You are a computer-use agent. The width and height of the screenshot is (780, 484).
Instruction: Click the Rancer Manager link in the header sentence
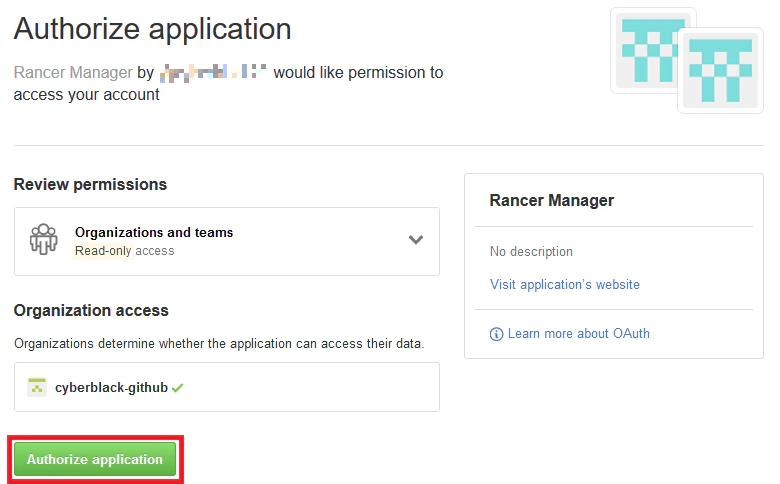(x=73, y=73)
